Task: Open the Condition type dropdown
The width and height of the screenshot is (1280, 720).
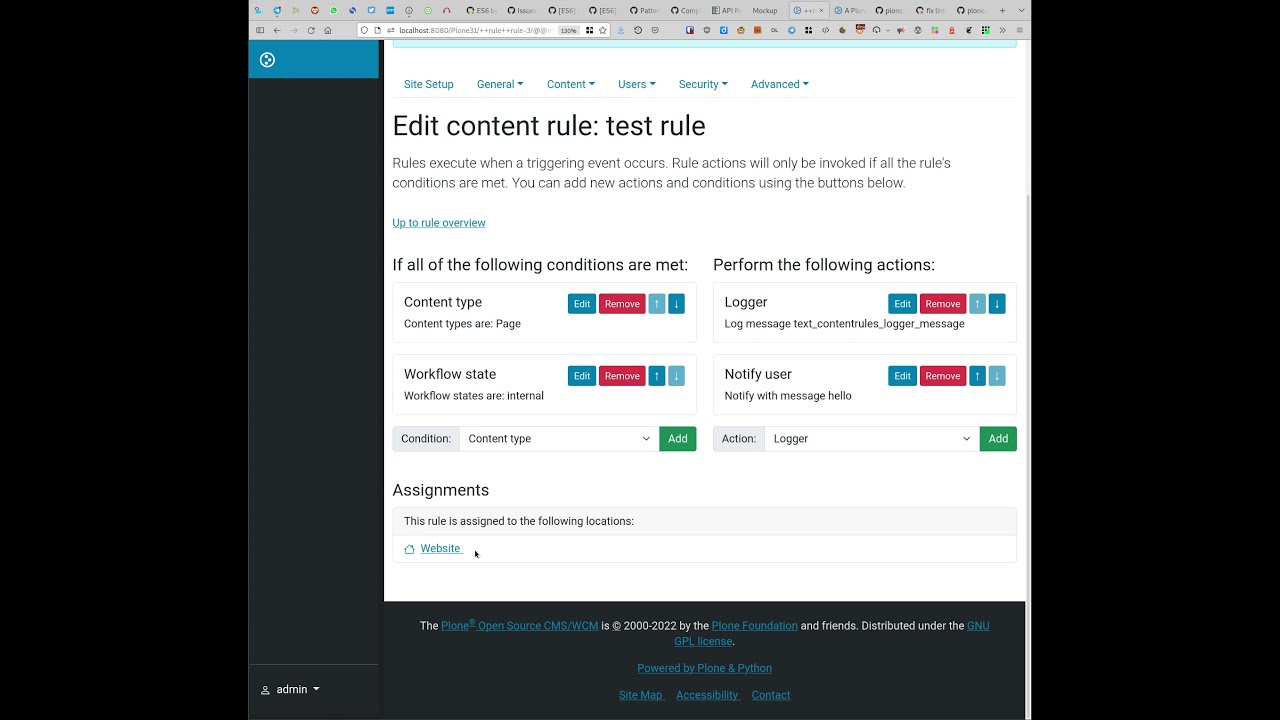Action: click(558, 439)
